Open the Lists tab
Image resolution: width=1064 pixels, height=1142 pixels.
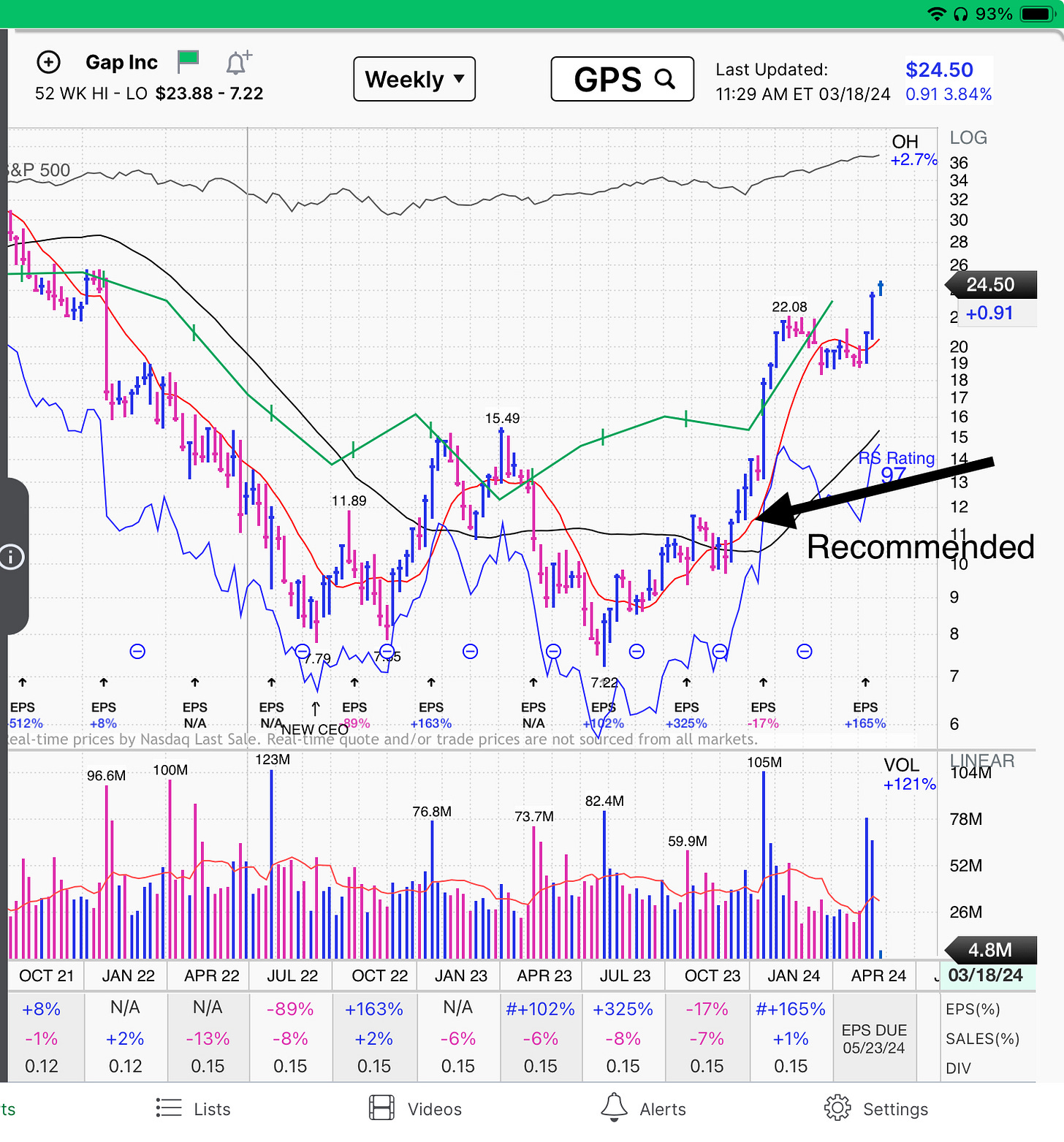click(x=194, y=1109)
